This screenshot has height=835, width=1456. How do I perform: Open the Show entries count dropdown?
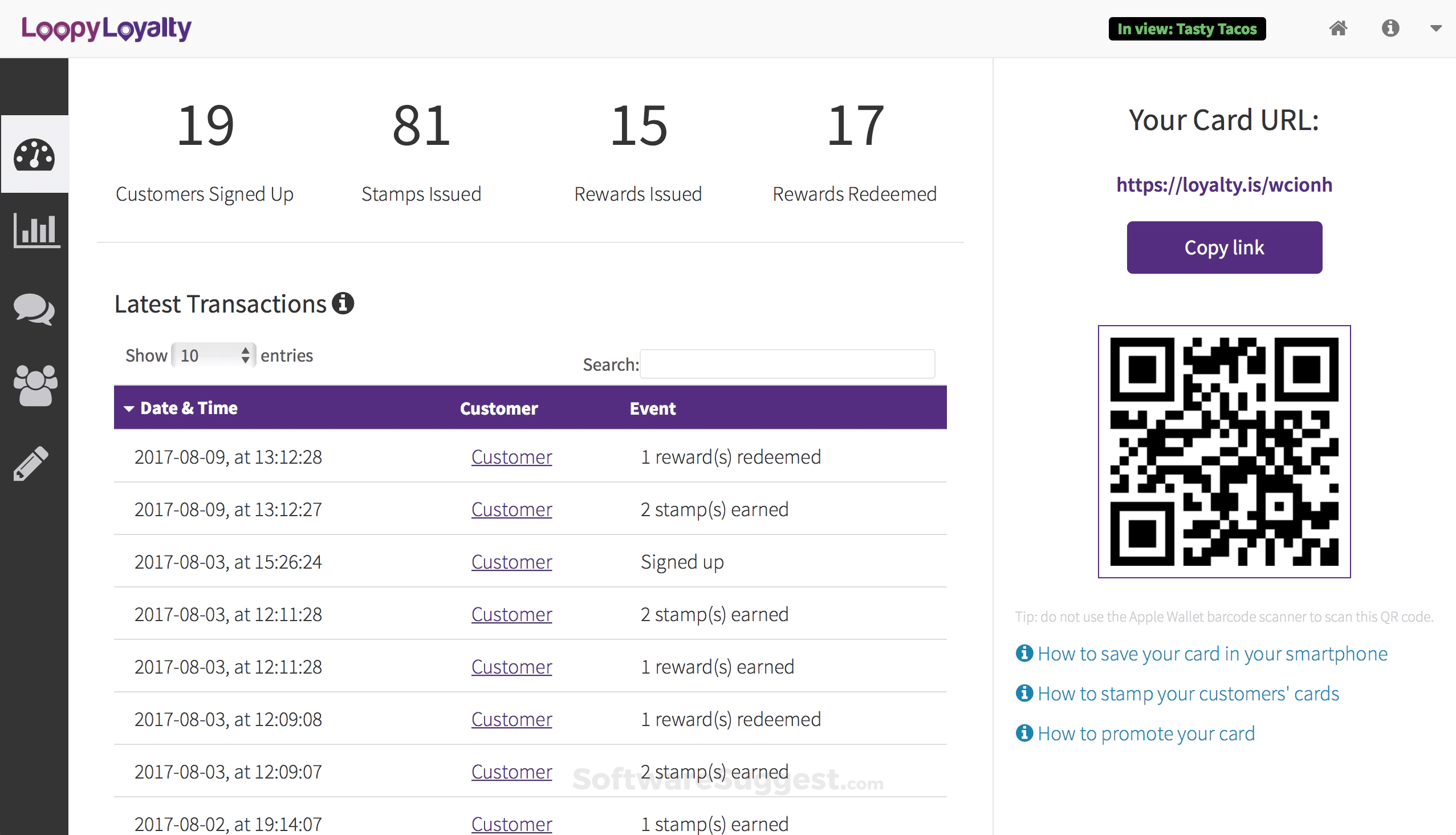pyautogui.click(x=213, y=355)
